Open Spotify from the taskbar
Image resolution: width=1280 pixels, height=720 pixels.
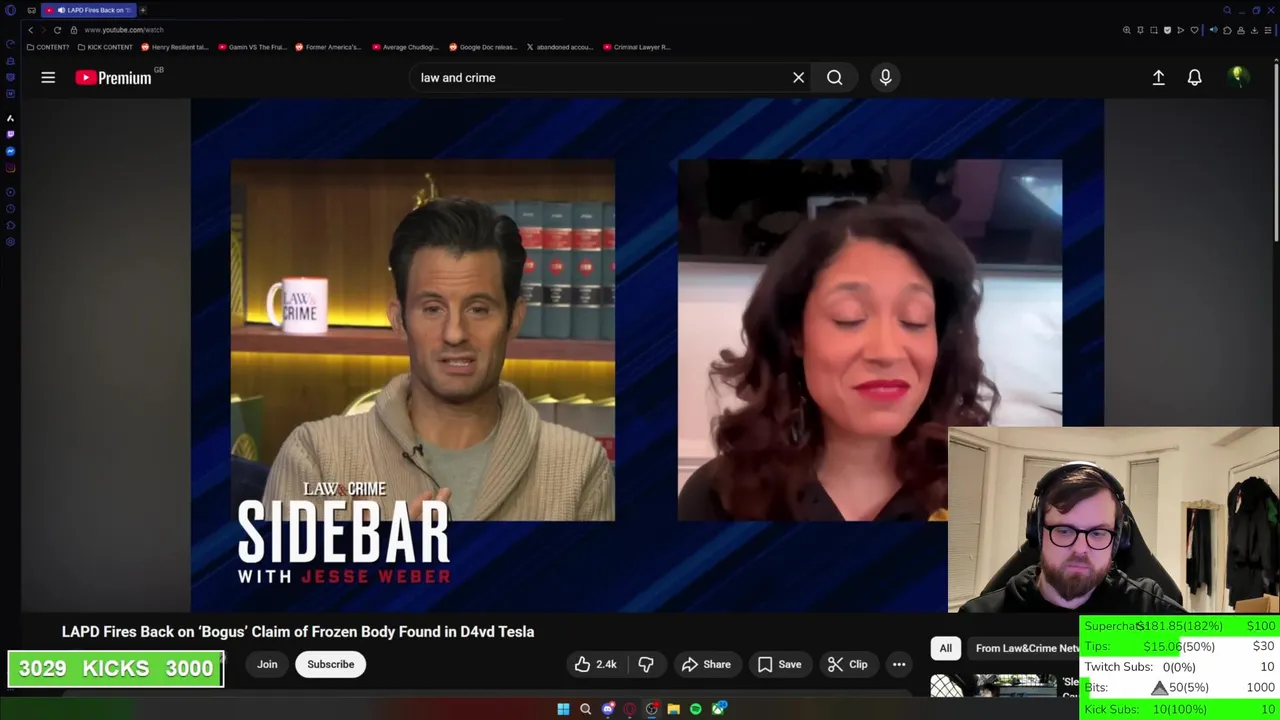coord(695,709)
